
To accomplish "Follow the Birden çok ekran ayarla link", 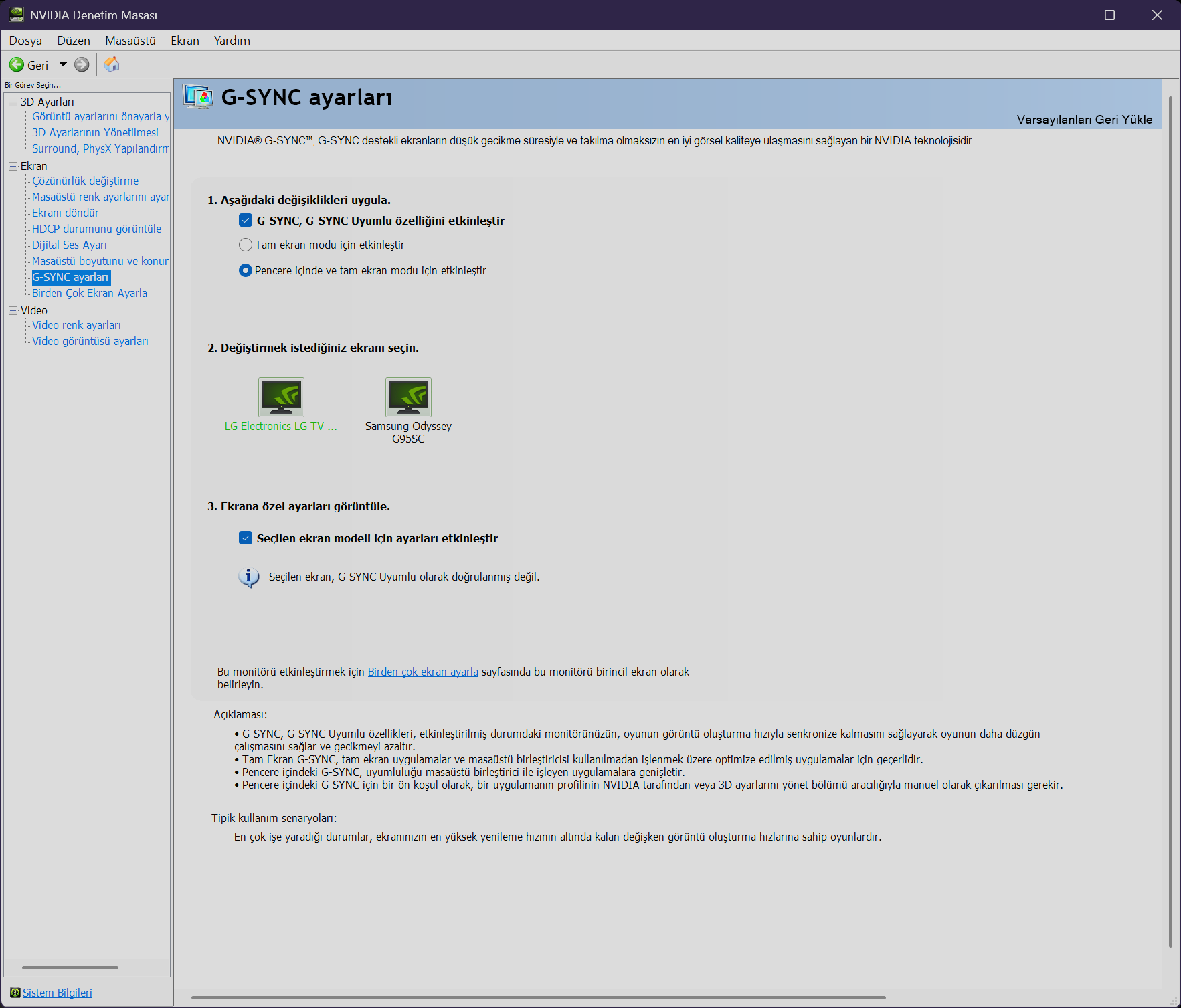I will (423, 672).
